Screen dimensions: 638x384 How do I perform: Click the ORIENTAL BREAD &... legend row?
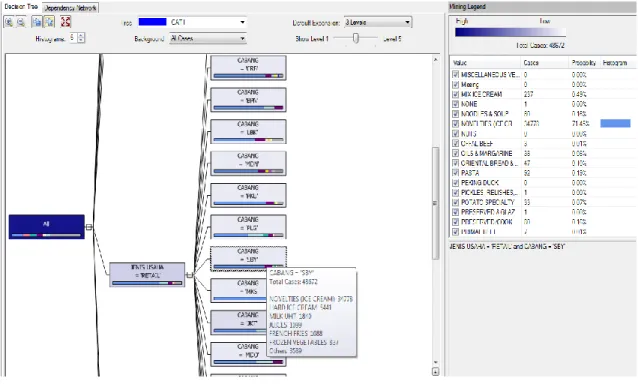coord(542,163)
